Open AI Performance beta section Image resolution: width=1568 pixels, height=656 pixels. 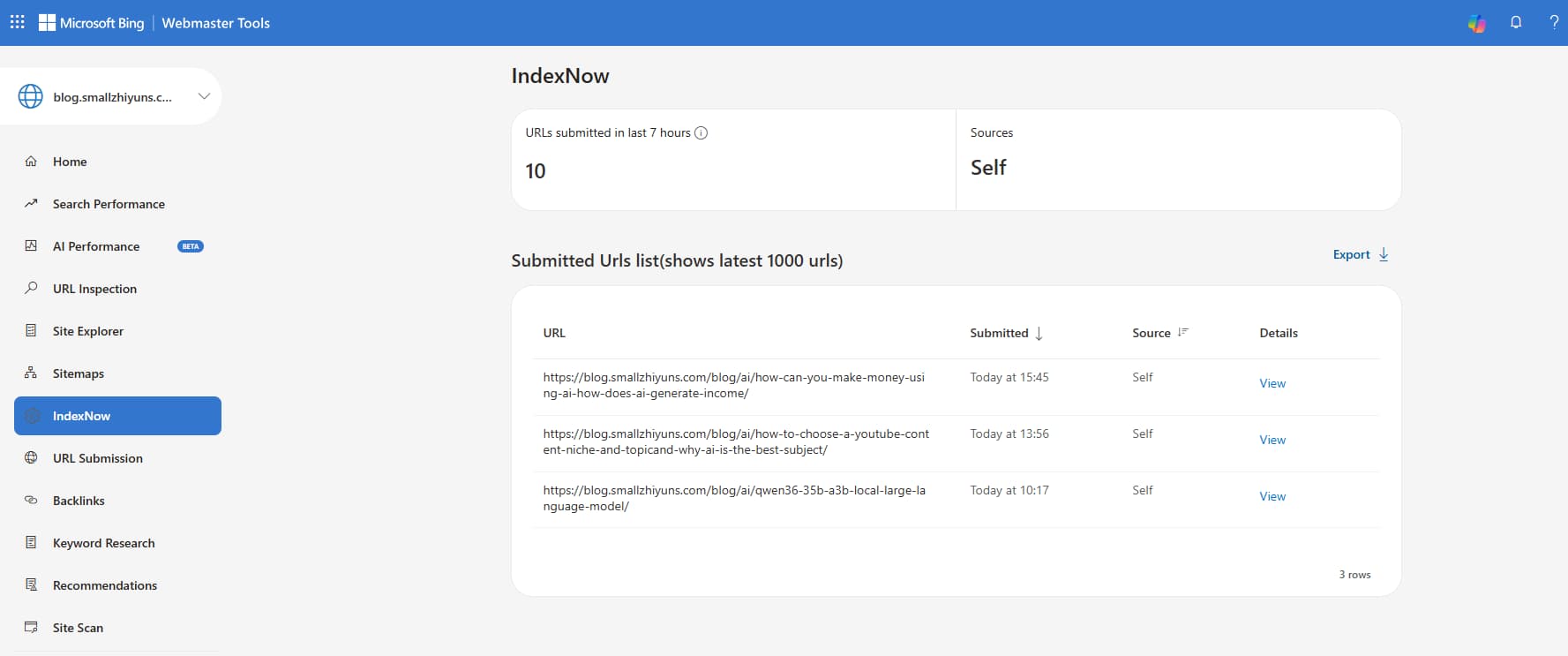[96, 246]
